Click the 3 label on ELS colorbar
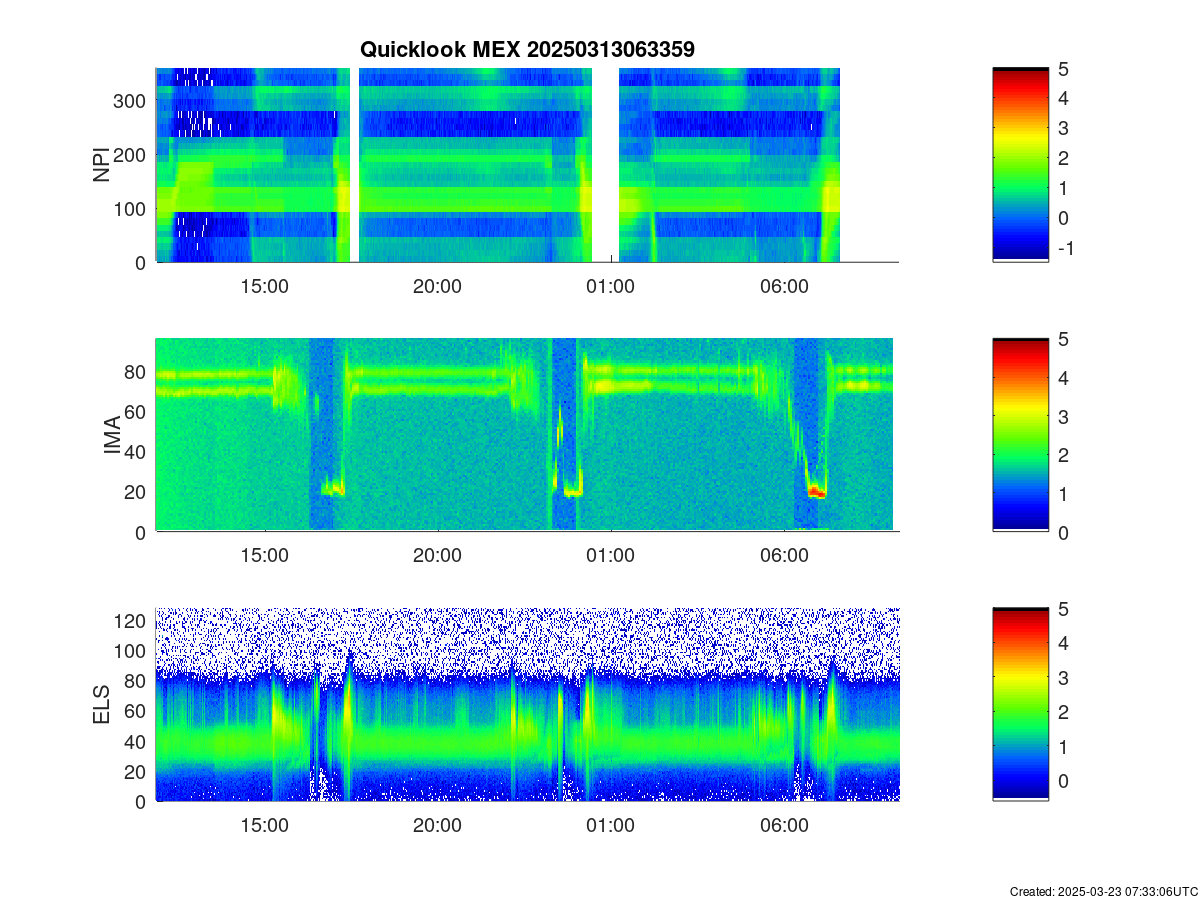This screenshot has height=900, width=1200. click(x=1062, y=677)
